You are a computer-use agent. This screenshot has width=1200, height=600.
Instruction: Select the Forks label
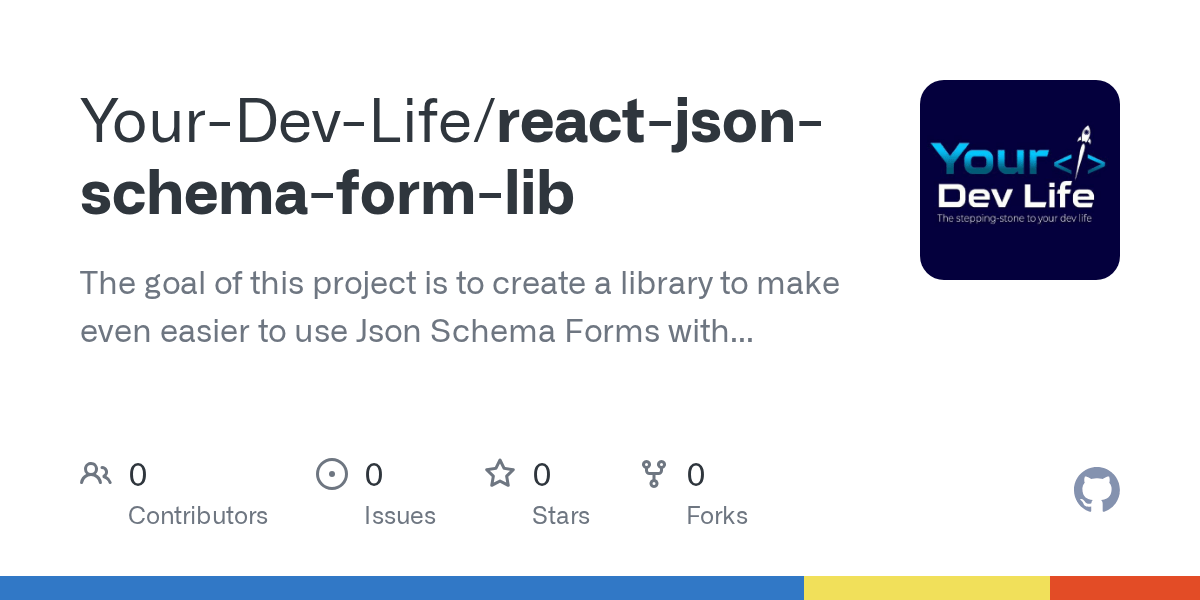click(717, 516)
